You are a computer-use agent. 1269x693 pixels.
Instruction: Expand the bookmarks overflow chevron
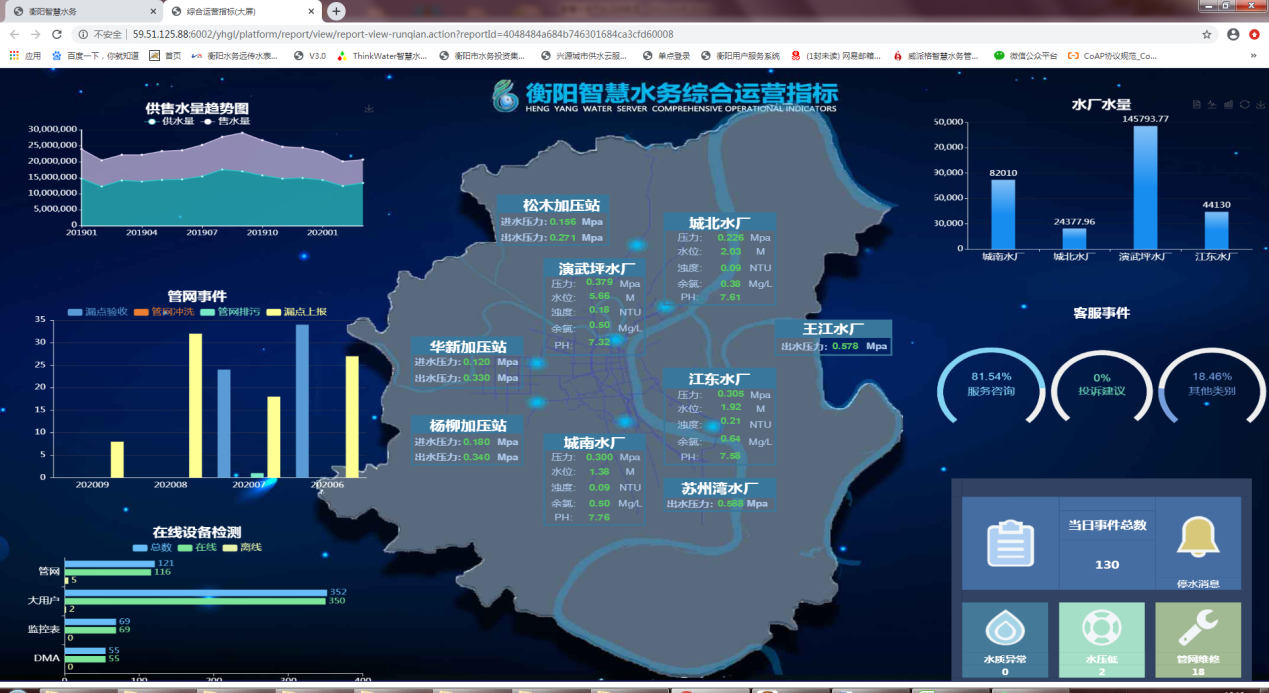pyautogui.click(x=1253, y=56)
